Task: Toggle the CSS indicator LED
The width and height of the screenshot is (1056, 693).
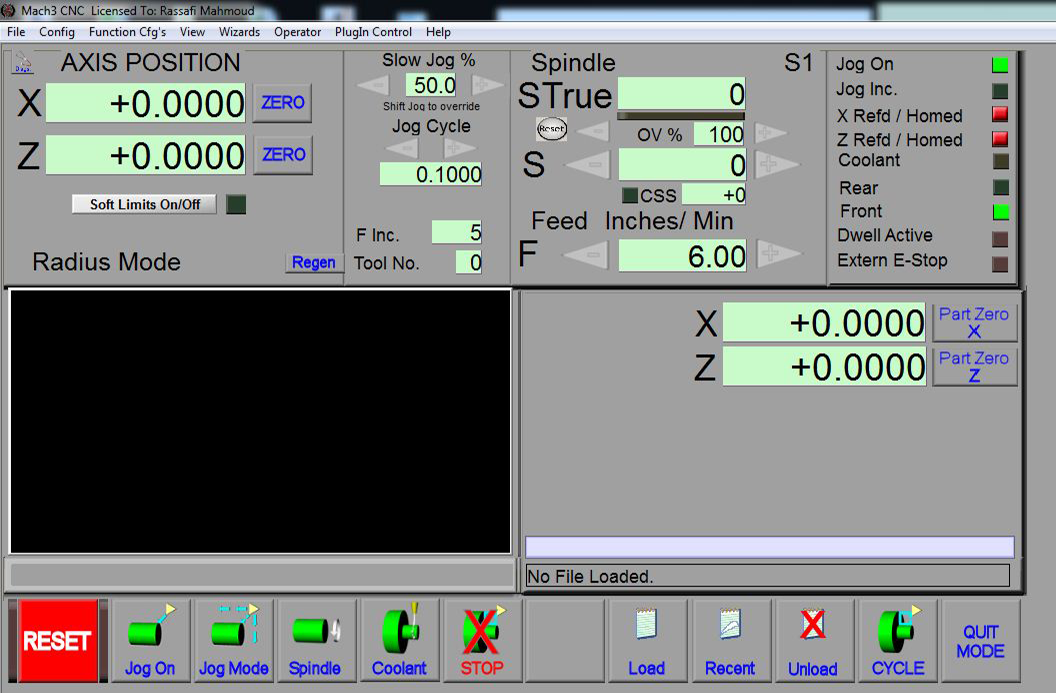Action: pyautogui.click(x=630, y=195)
